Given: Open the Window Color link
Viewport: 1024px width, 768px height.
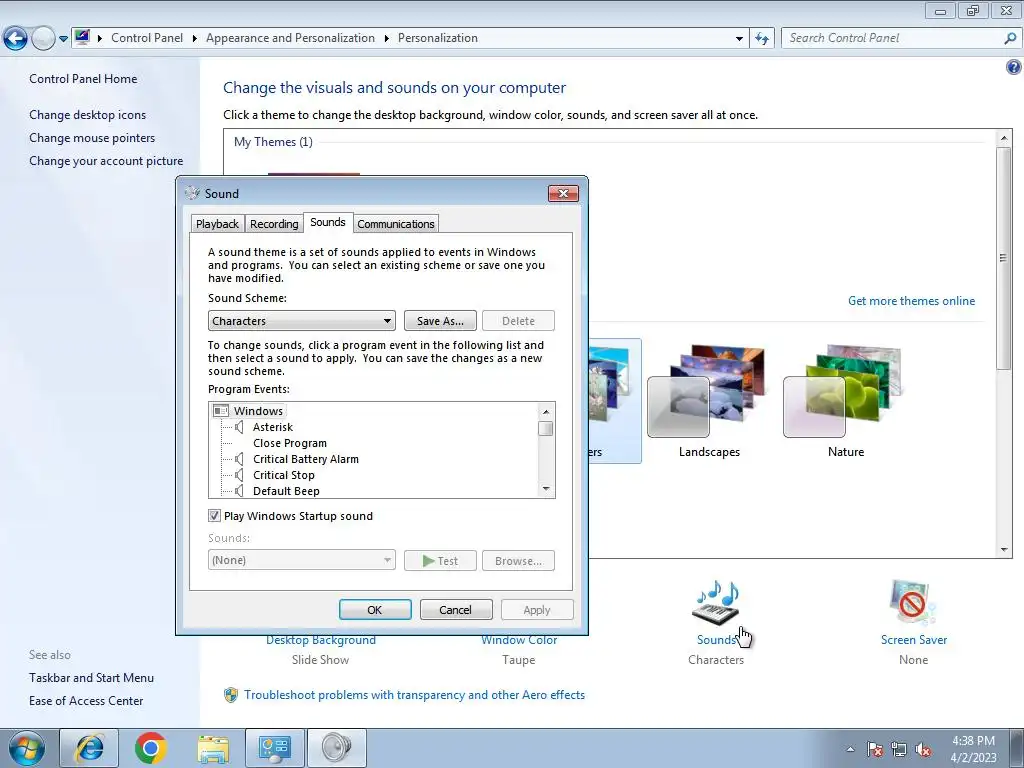Looking at the screenshot, I should (519, 640).
